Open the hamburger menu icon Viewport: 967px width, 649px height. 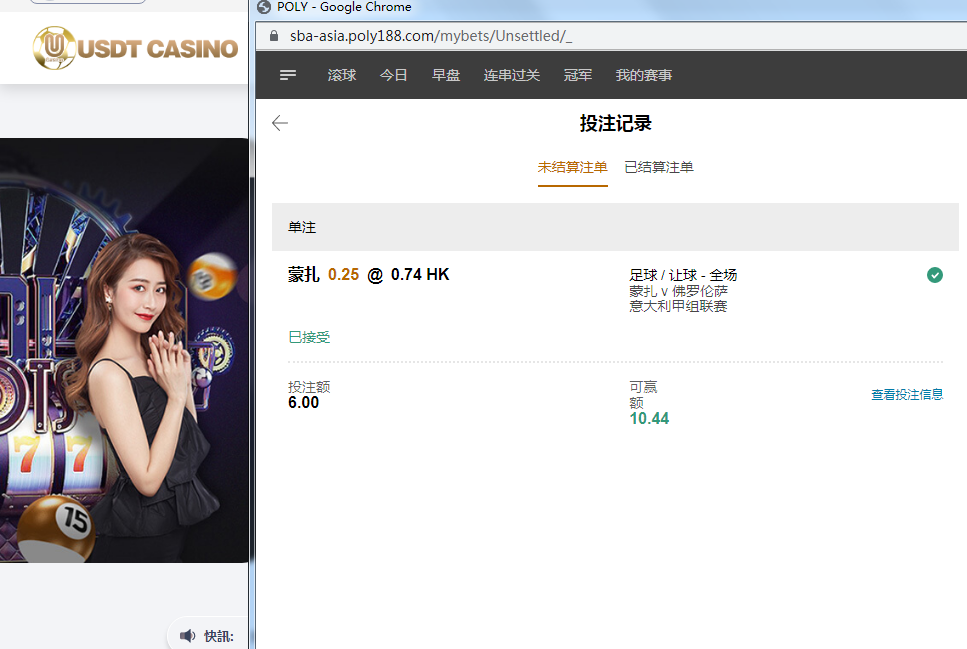[x=287, y=75]
